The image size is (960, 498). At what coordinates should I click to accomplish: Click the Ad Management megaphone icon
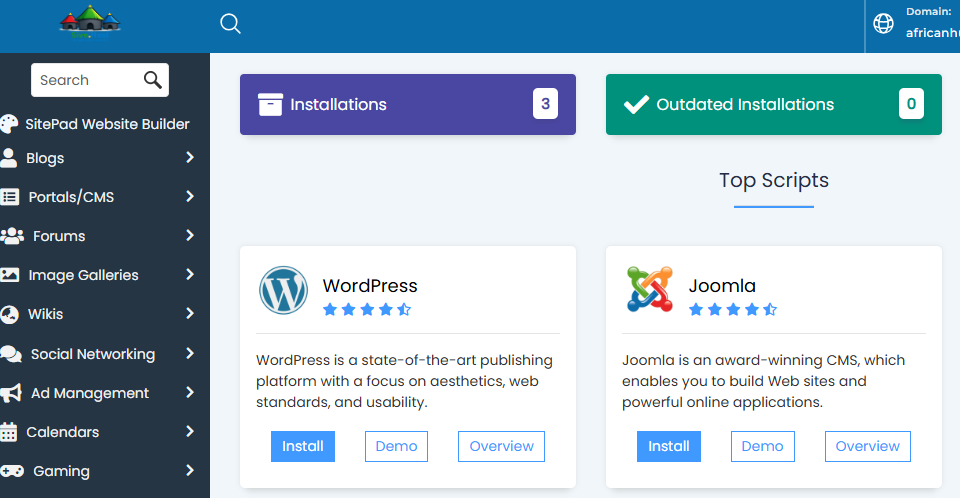point(11,393)
